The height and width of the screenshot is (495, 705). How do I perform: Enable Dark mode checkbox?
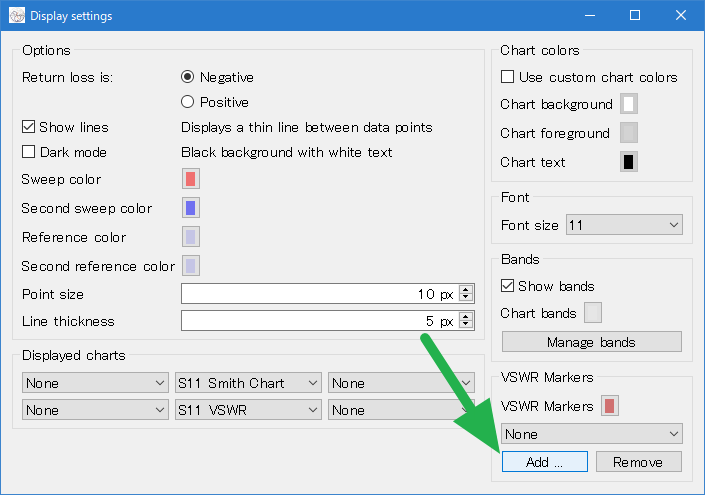[28, 152]
